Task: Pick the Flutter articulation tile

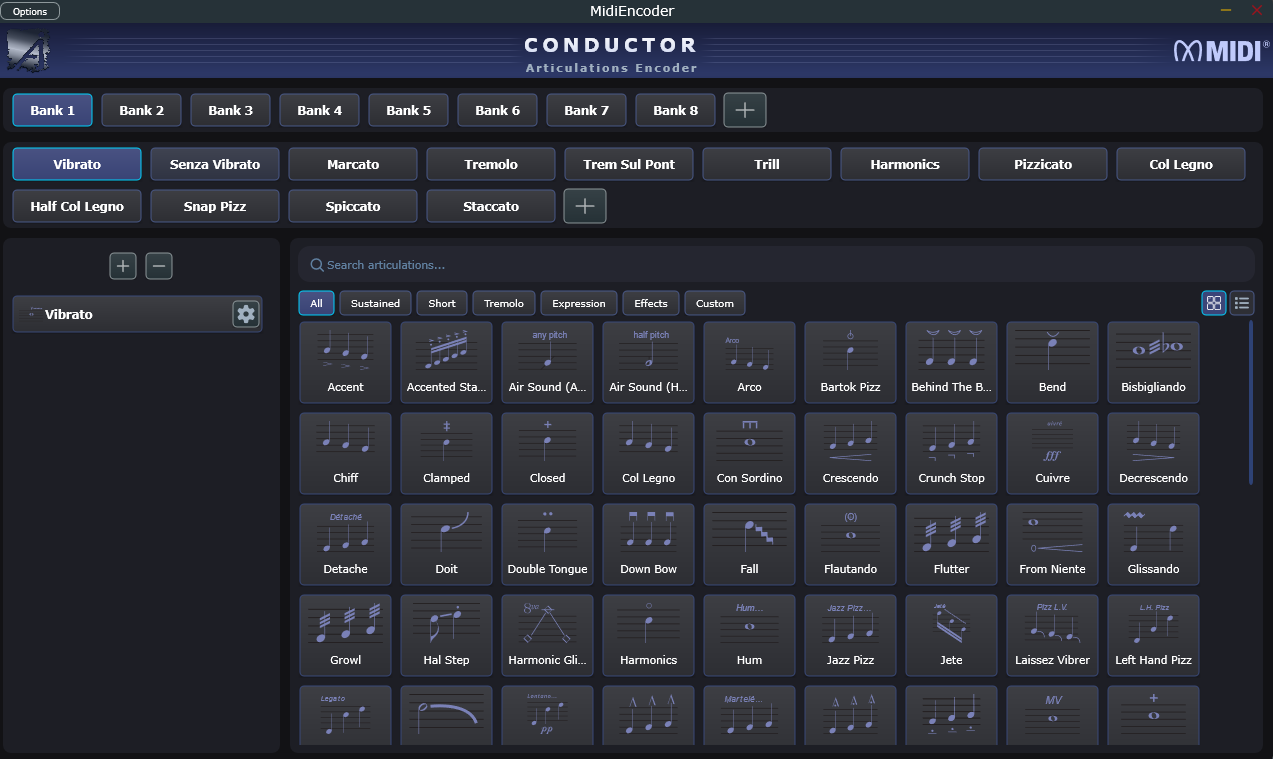Action: 951,544
